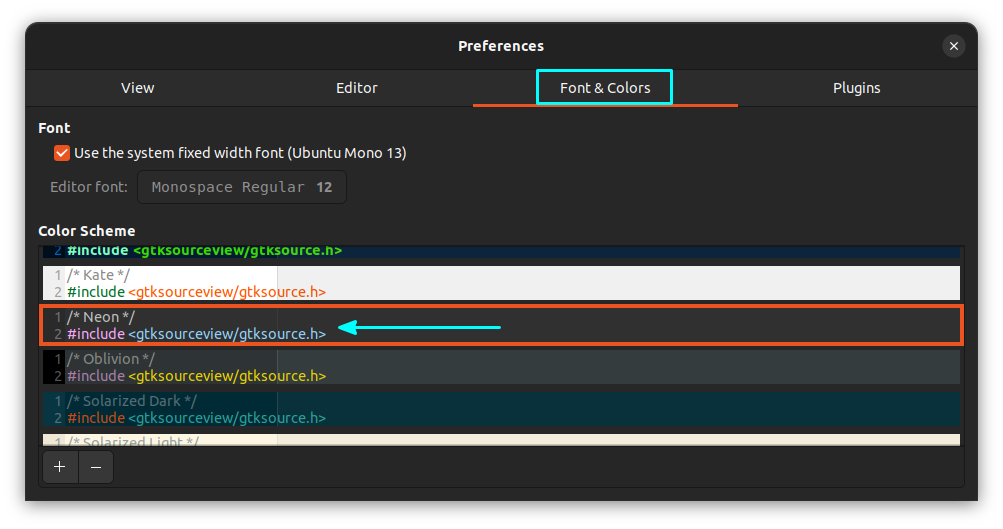
Task: Click the Font section heading
Action: pos(54,128)
